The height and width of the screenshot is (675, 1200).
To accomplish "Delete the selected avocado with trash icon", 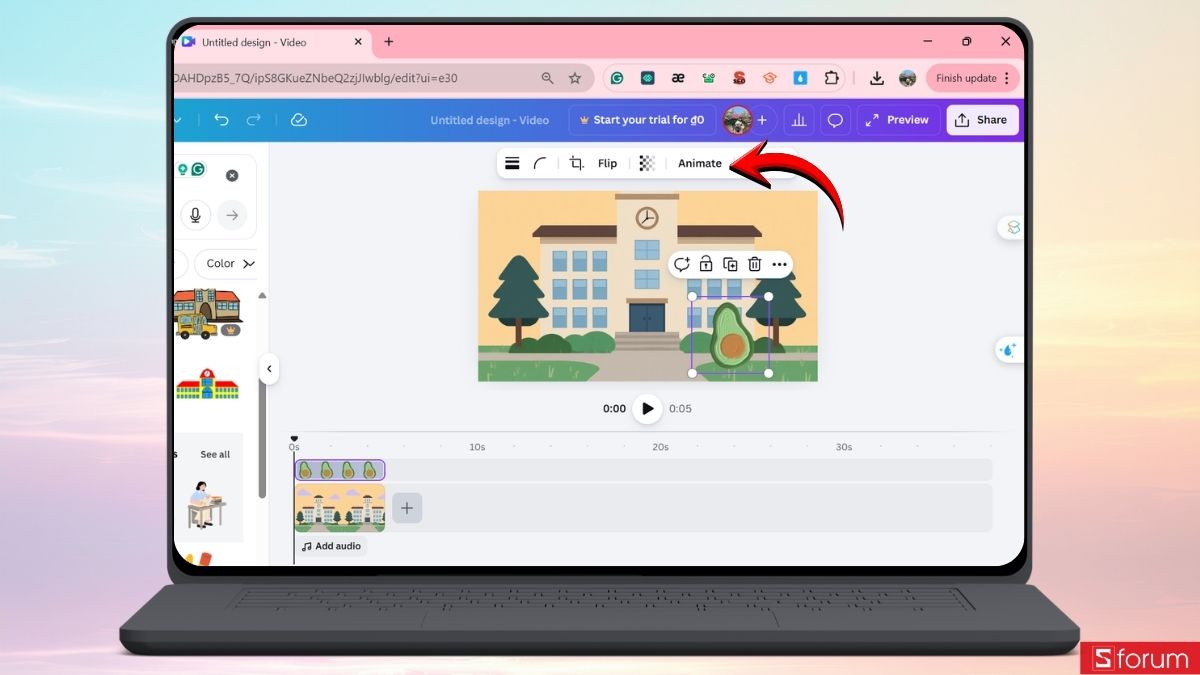I will [755, 264].
